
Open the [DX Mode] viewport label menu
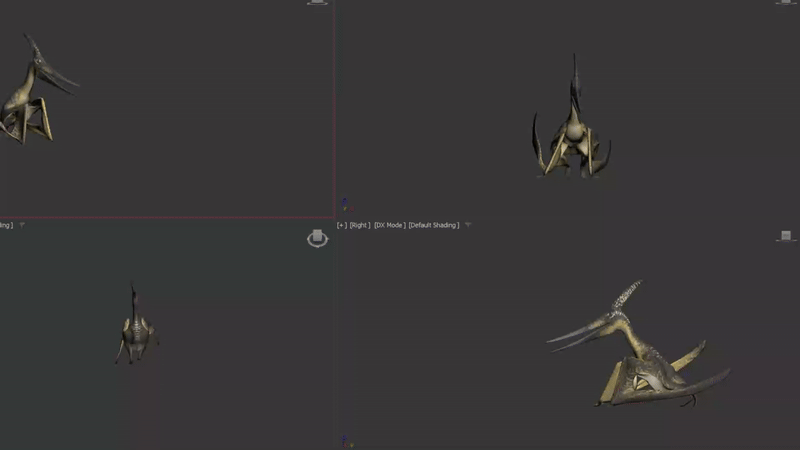tap(390, 225)
